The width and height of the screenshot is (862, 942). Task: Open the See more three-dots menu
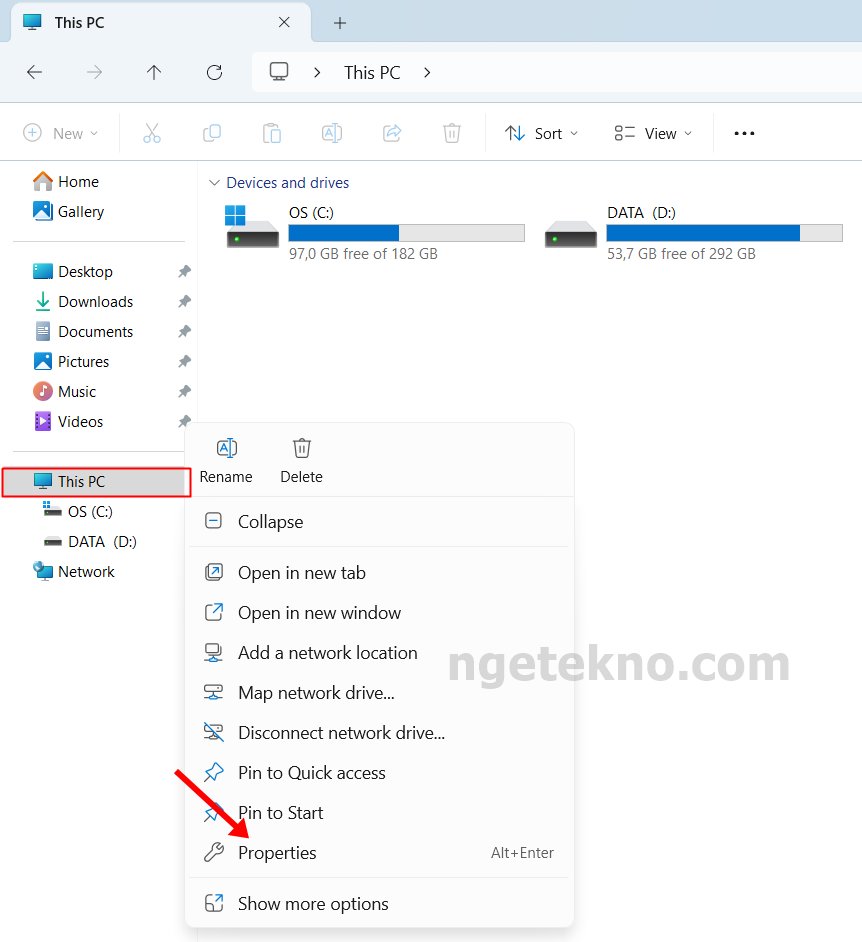tap(744, 133)
